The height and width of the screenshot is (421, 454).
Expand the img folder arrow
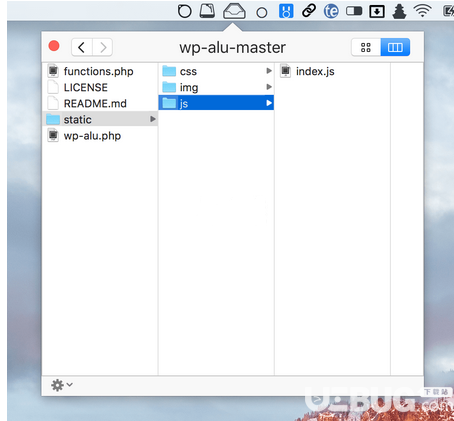[x=269, y=87]
